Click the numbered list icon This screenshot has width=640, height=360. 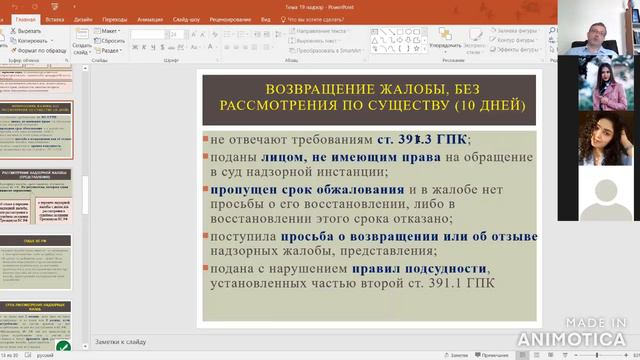click(242, 35)
